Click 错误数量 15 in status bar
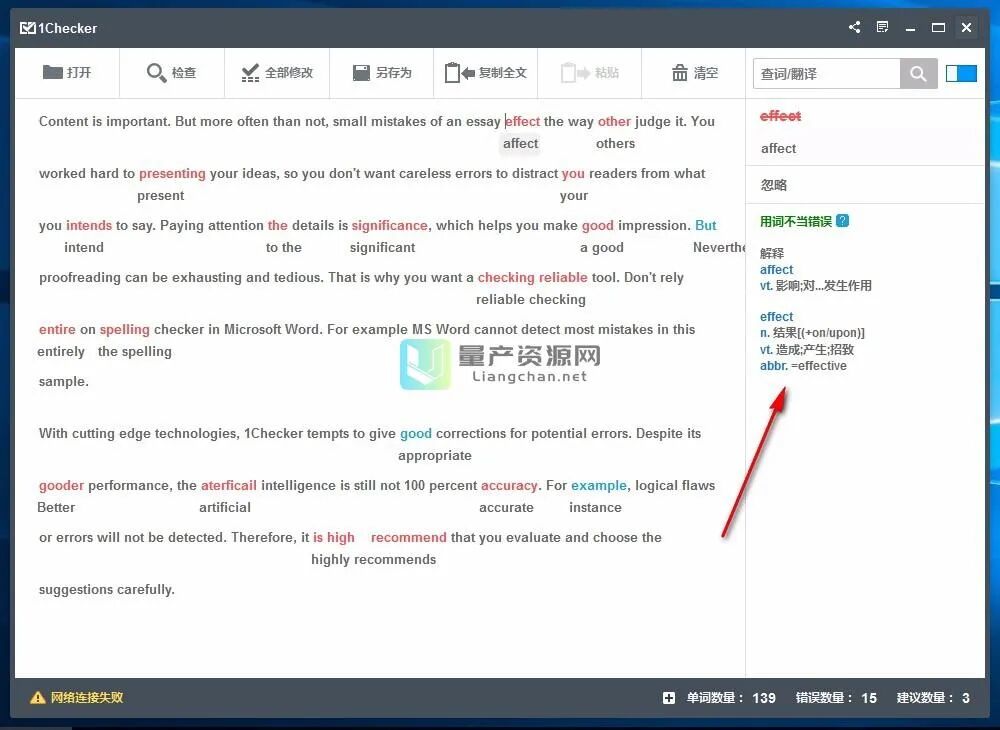 click(836, 698)
